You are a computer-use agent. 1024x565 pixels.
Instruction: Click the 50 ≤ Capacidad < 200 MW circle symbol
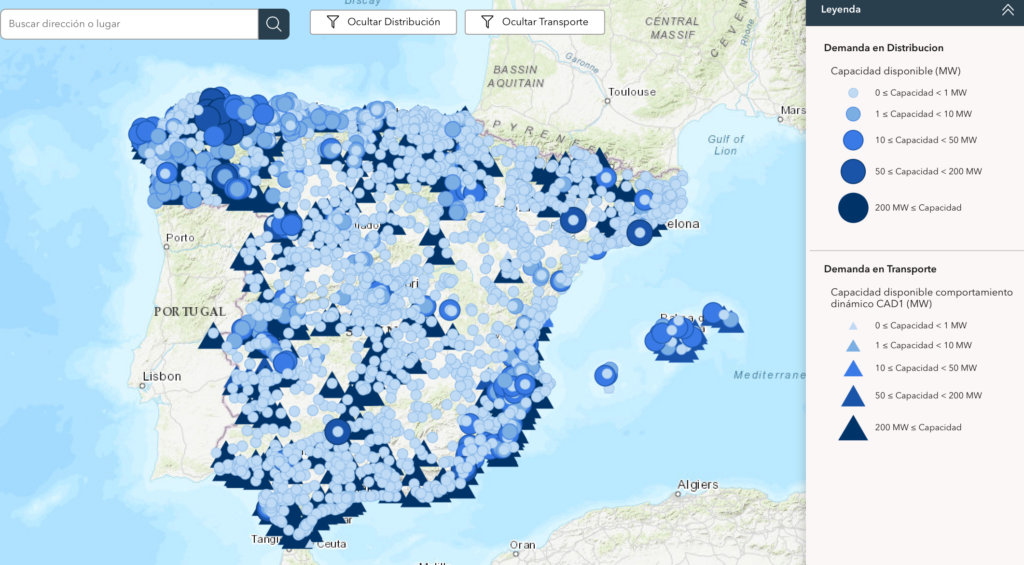(x=853, y=171)
